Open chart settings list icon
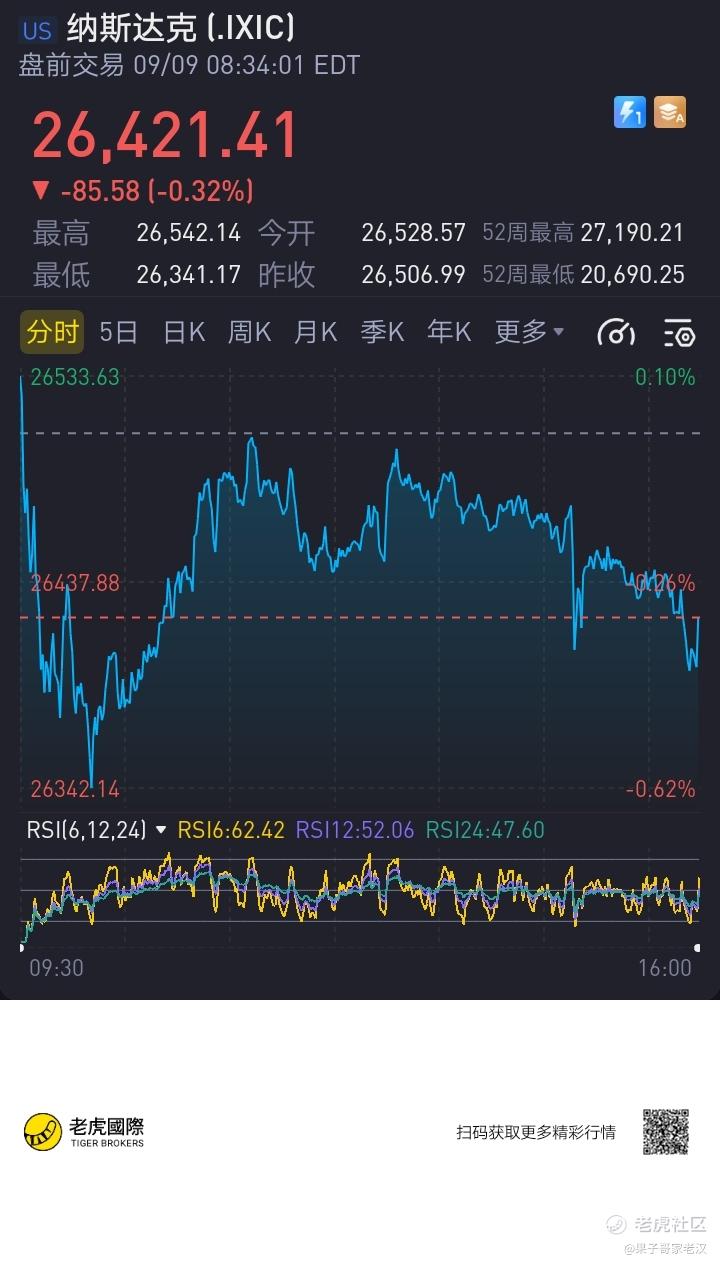This screenshot has height=1265, width=720. pos(679,333)
